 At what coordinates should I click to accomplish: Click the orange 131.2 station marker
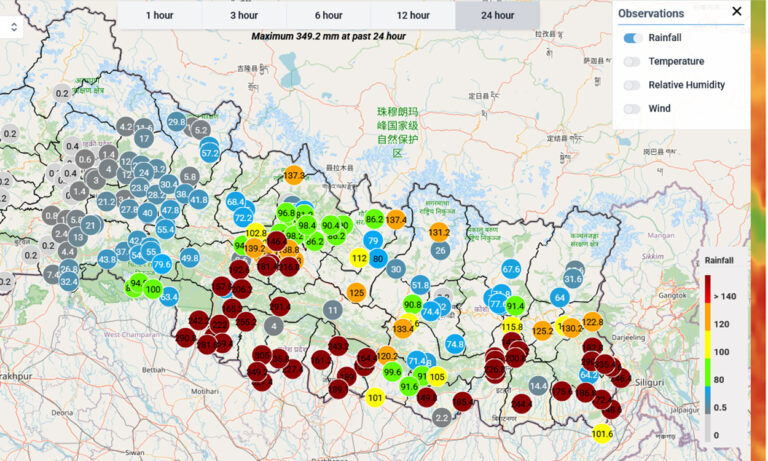[x=439, y=232]
